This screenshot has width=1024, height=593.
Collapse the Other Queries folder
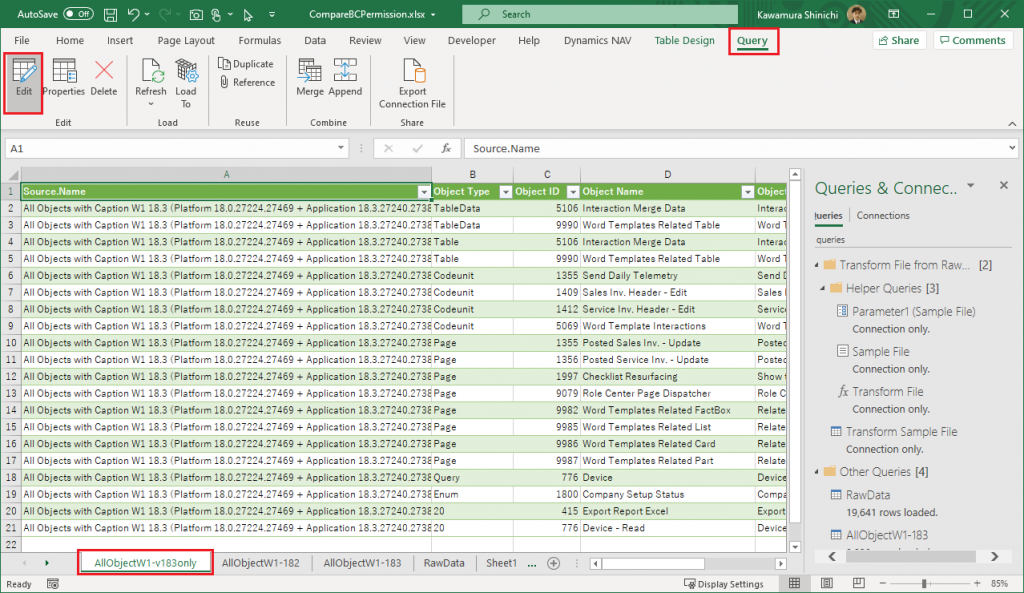tap(816, 472)
